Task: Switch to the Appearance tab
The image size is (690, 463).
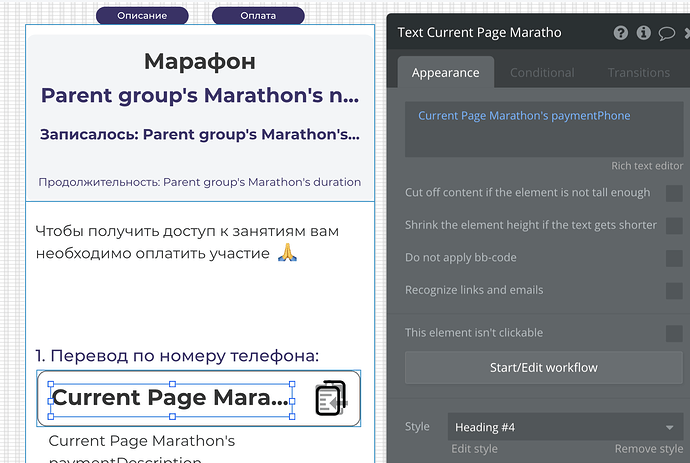Action: pyautogui.click(x=445, y=72)
